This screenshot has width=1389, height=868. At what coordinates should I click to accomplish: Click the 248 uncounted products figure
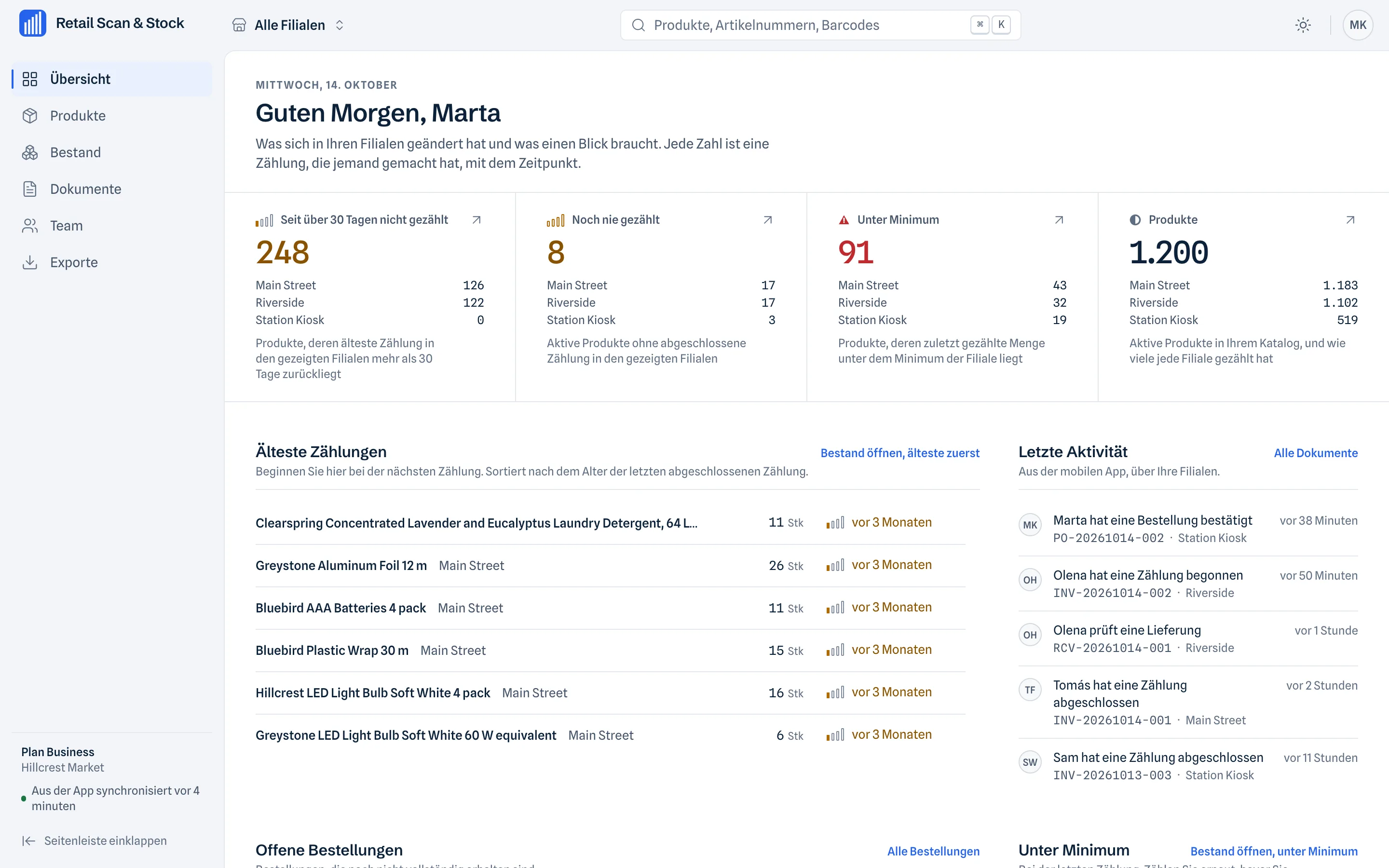[283, 253]
